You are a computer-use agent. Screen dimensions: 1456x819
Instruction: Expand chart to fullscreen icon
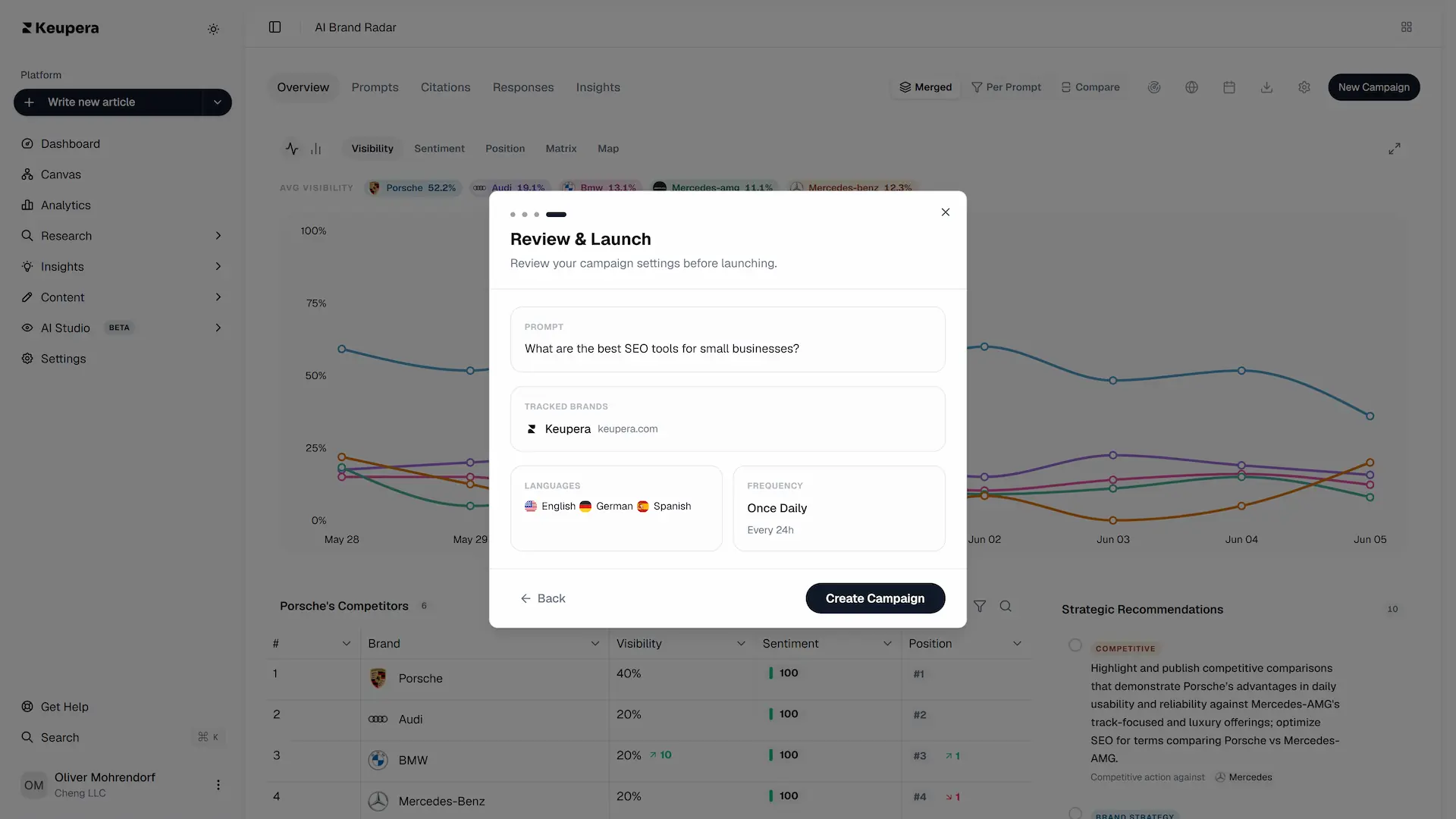1394,149
